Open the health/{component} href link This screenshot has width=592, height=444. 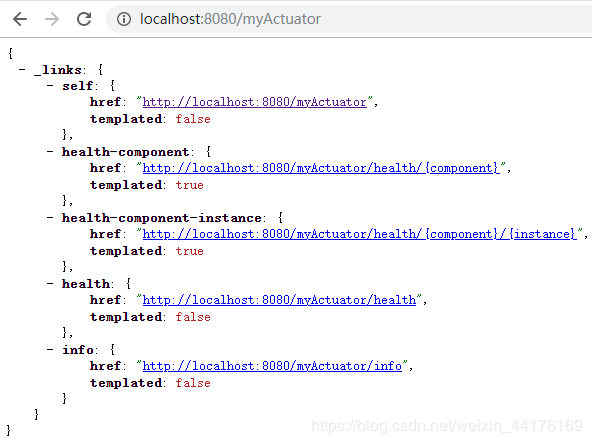coord(321,168)
